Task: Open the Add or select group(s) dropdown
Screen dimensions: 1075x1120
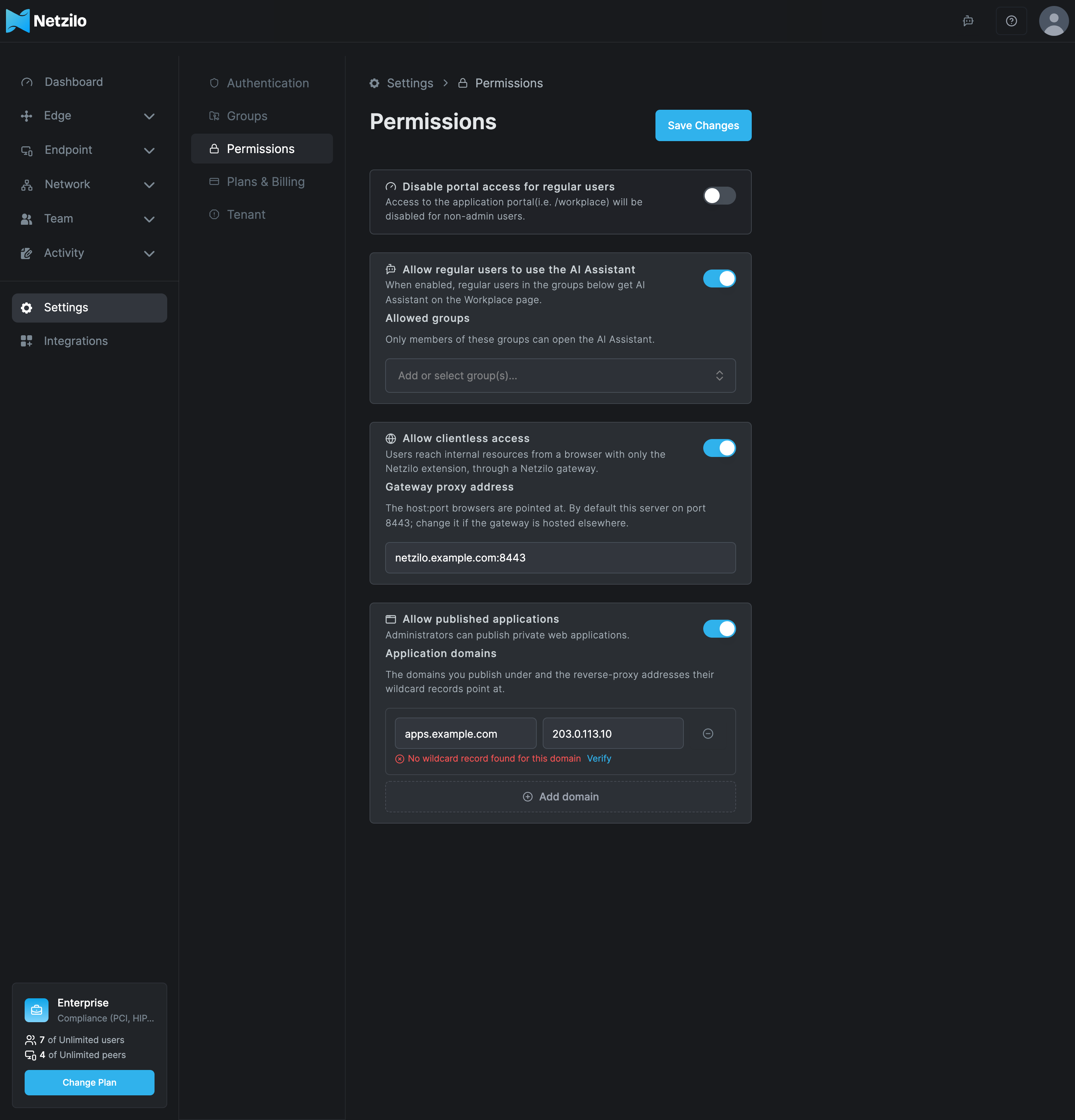Action: pos(560,376)
